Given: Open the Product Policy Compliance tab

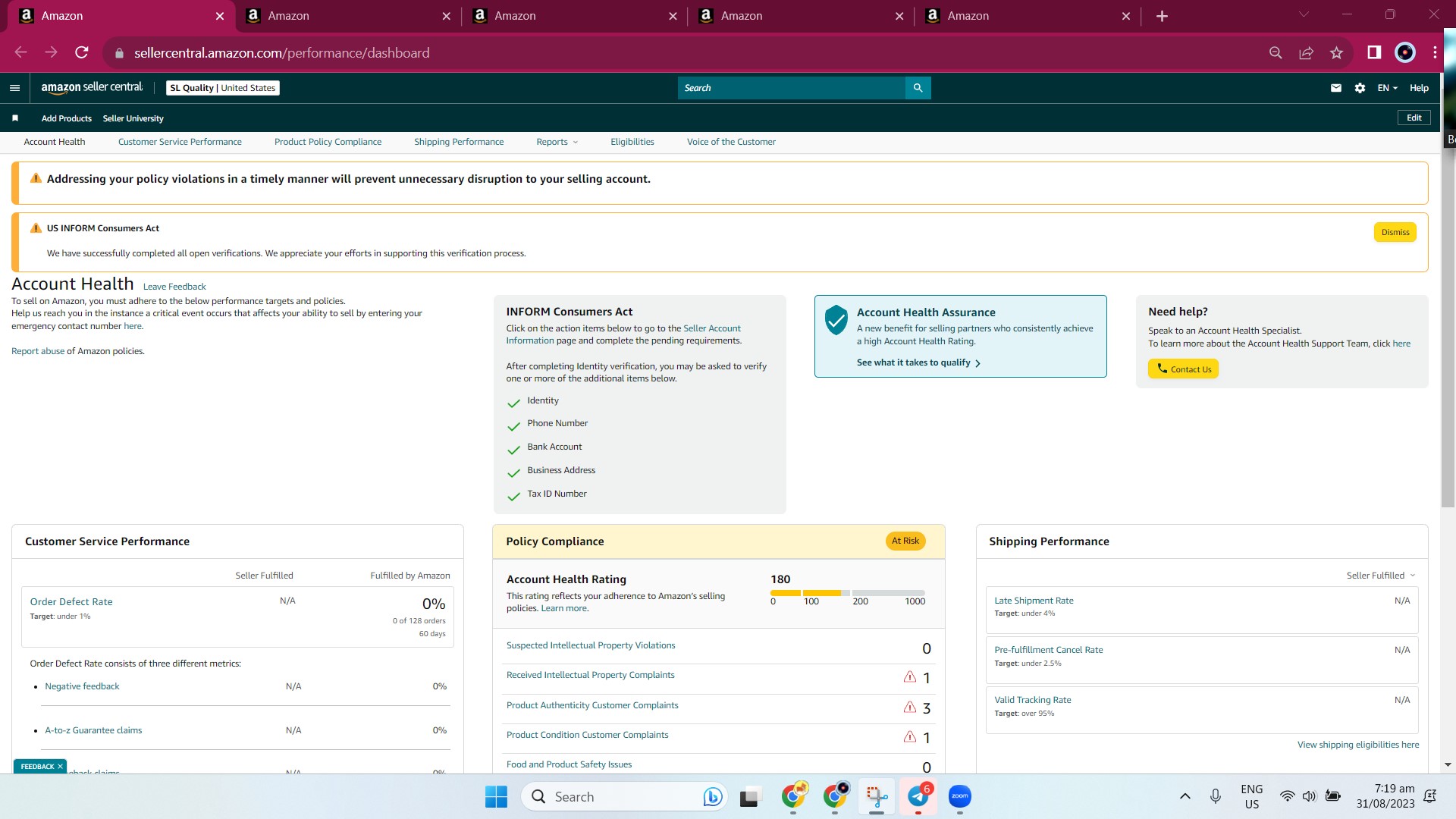Looking at the screenshot, I should (x=328, y=142).
